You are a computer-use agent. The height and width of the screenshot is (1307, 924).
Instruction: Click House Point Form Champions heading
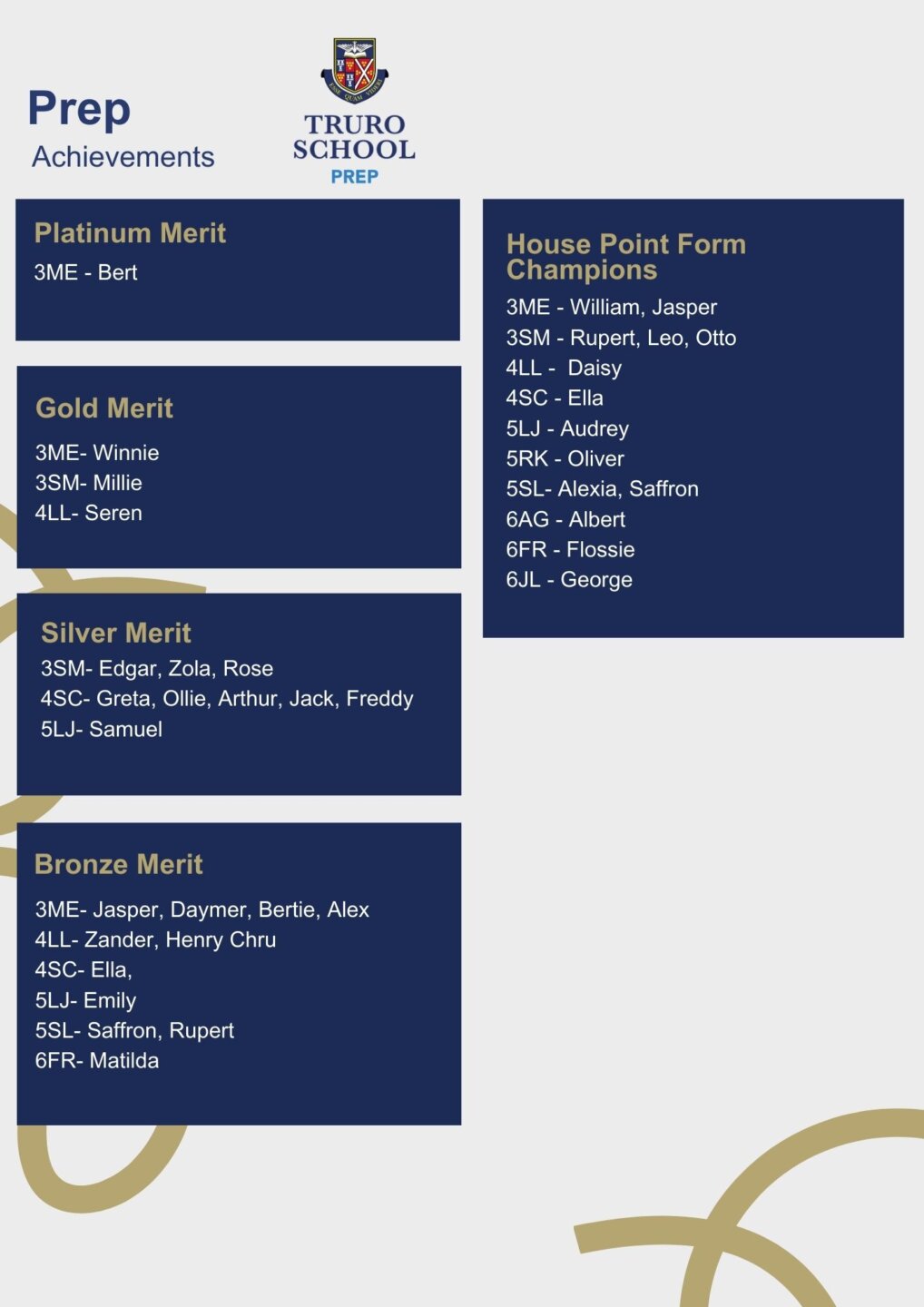626,257
